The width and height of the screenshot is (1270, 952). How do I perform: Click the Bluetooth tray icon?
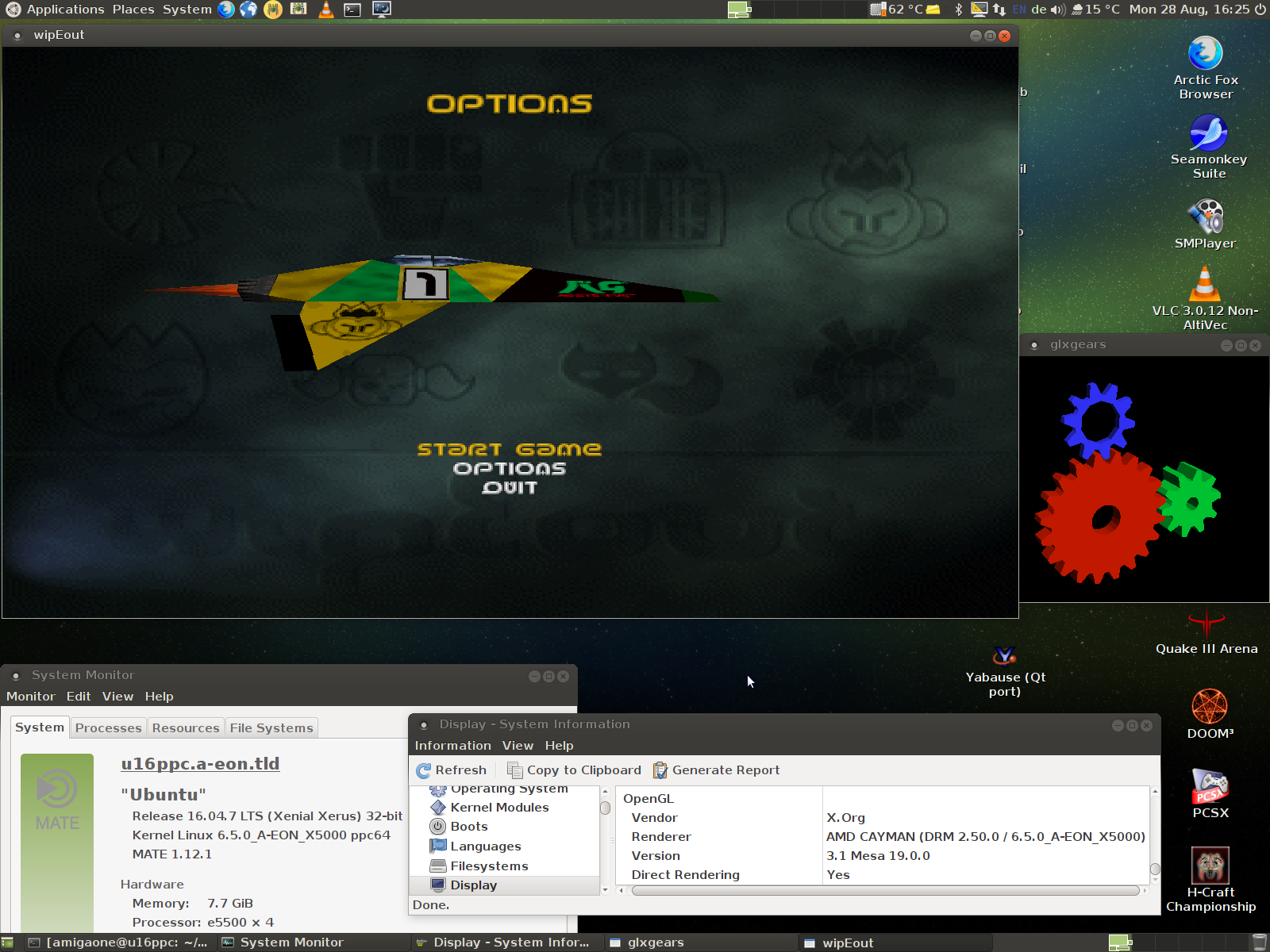[x=958, y=10]
